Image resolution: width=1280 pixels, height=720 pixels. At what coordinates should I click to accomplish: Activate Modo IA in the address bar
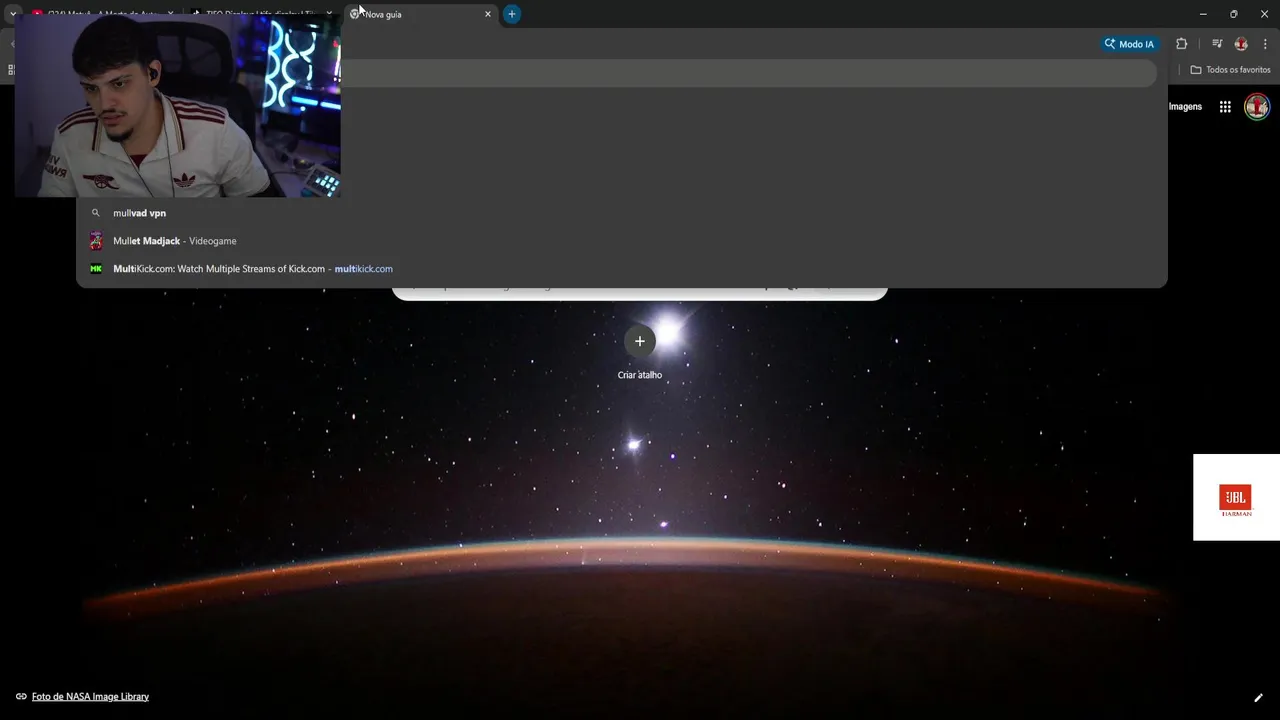[x=1129, y=44]
